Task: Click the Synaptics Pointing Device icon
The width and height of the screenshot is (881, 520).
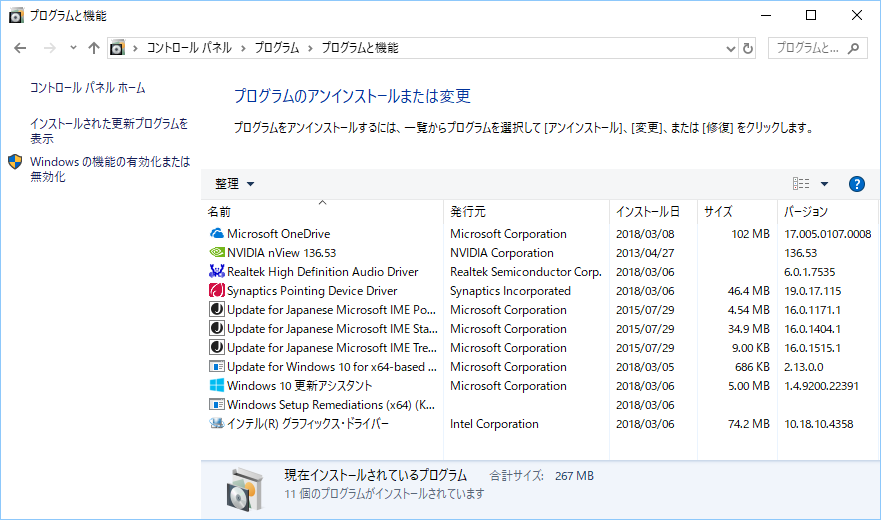Action: point(217,291)
